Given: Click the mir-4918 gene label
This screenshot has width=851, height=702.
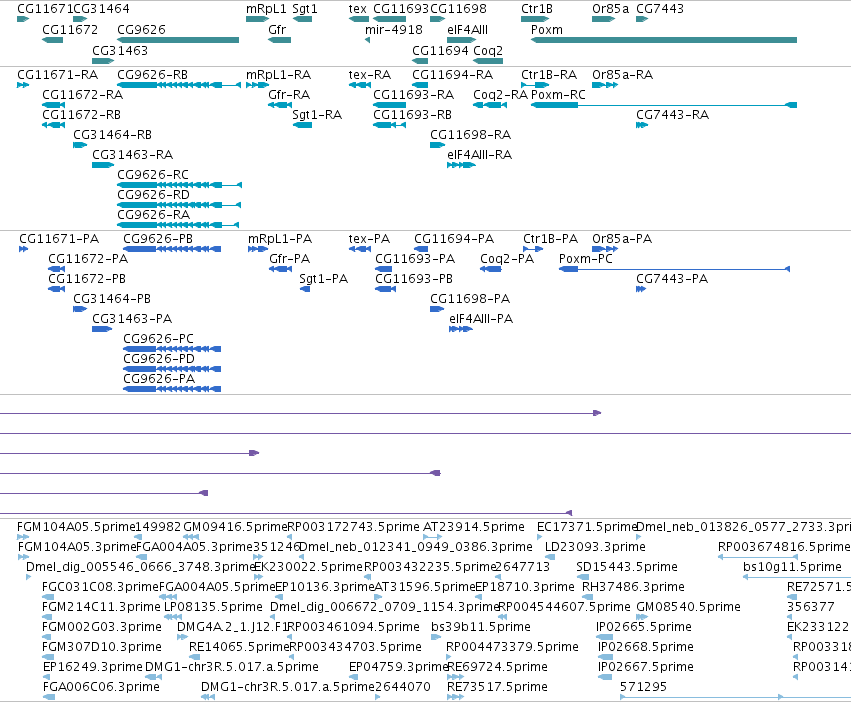Looking at the screenshot, I should tap(393, 29).
